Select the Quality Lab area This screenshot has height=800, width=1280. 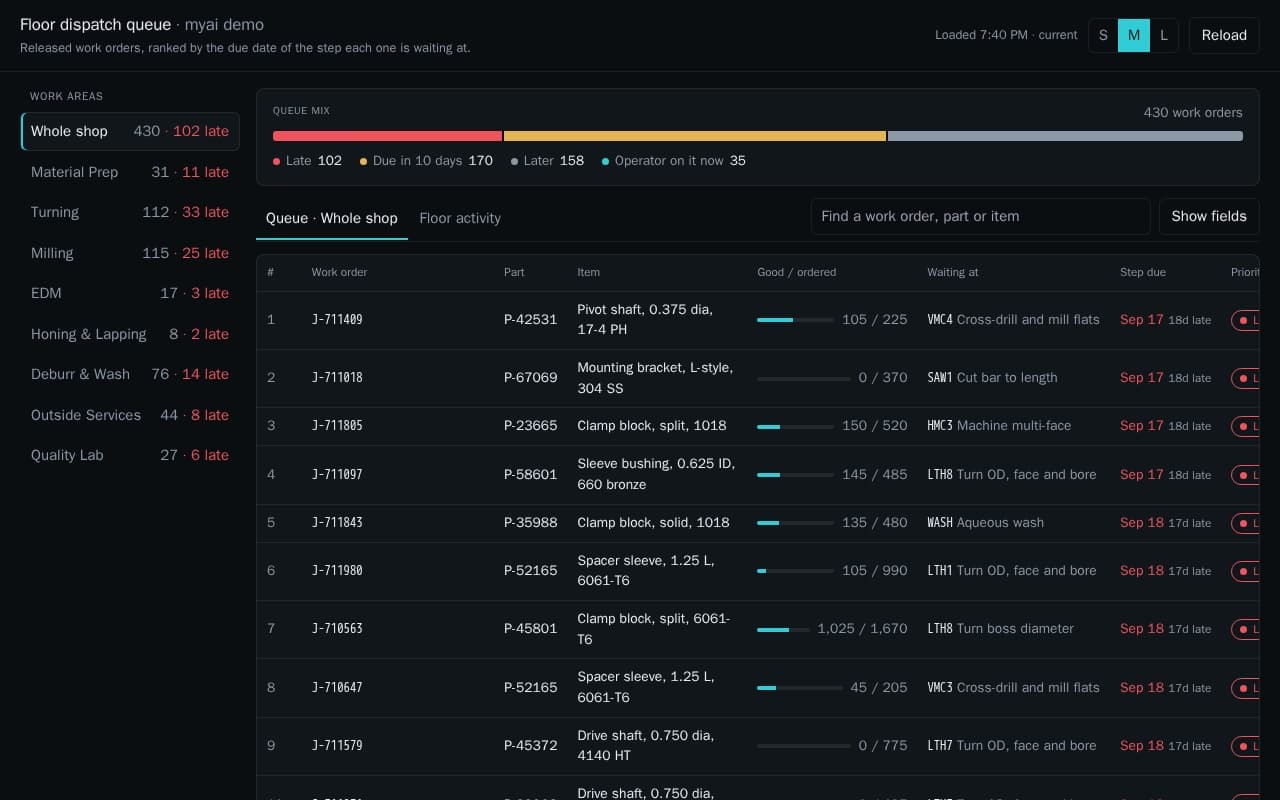pyautogui.click(x=130, y=455)
